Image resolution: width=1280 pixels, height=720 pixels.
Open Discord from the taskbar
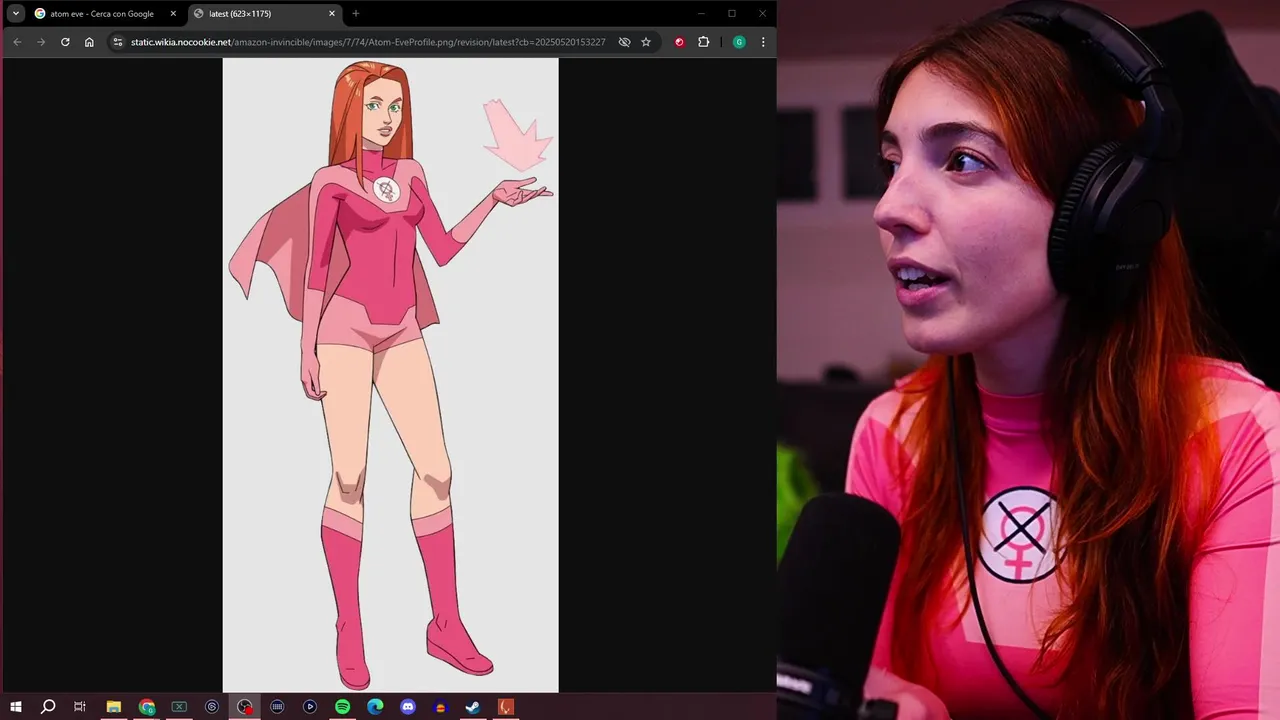[x=408, y=707]
